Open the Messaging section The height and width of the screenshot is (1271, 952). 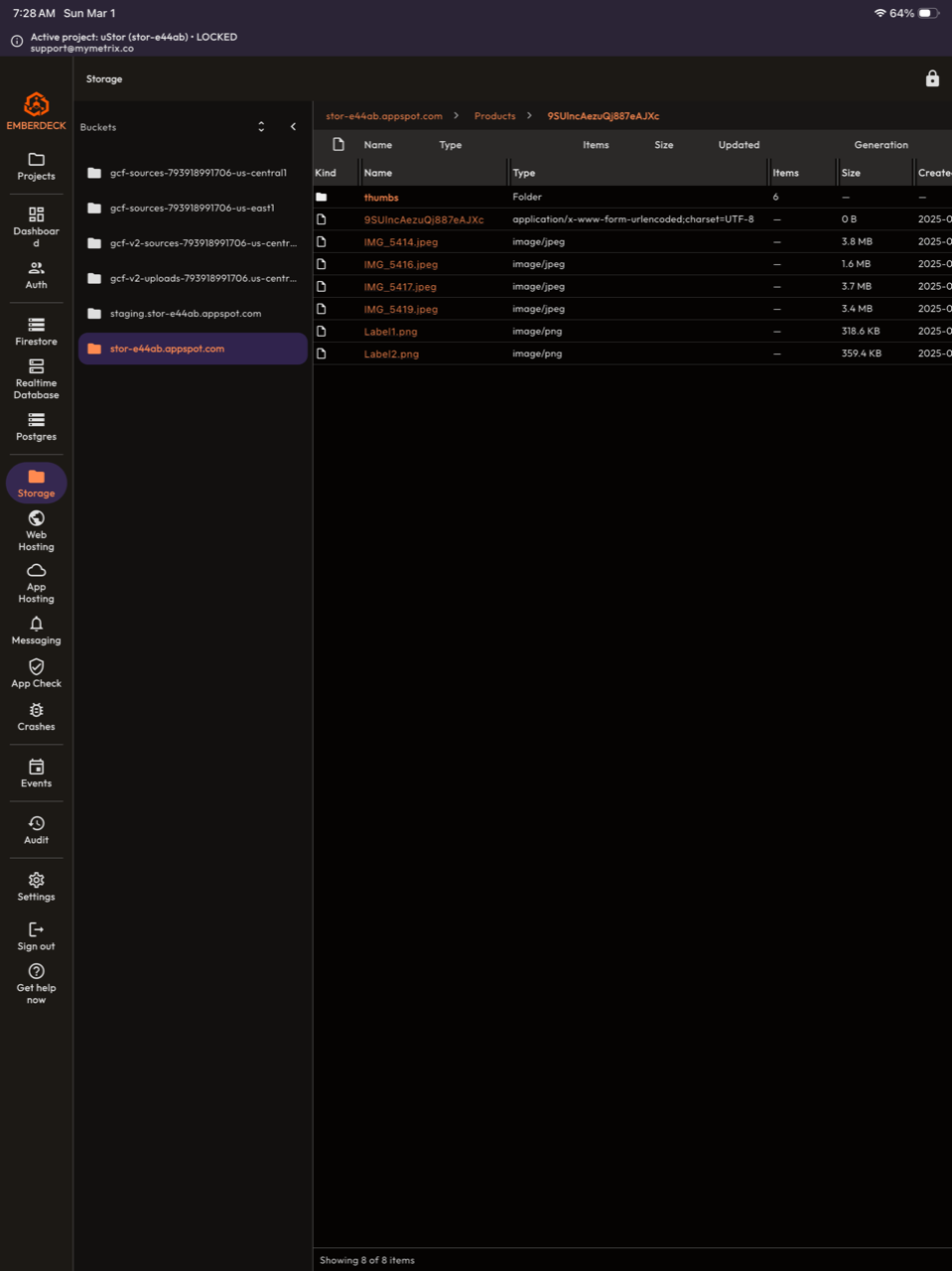tap(36, 631)
